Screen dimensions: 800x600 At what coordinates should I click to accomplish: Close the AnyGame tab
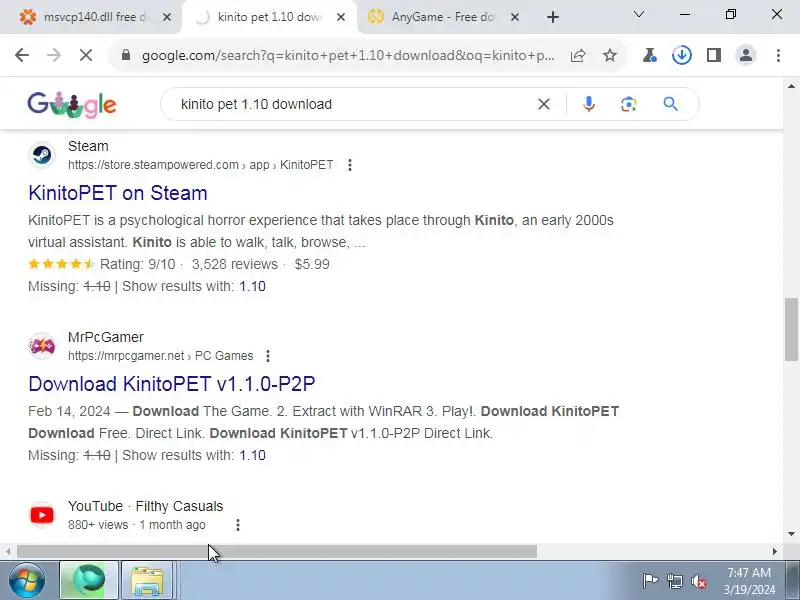click(515, 17)
